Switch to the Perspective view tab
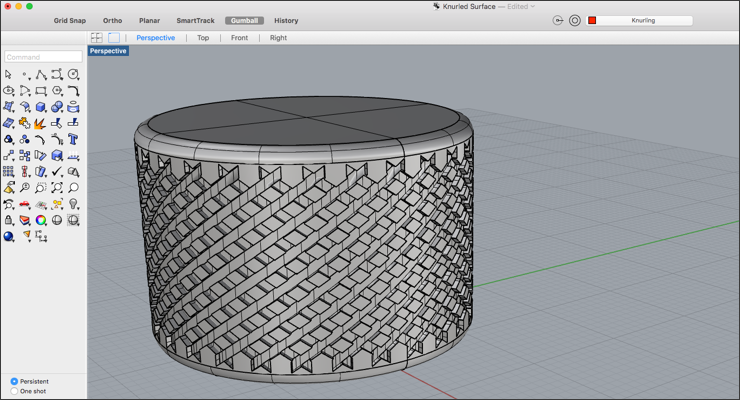740x400 pixels. (x=156, y=38)
